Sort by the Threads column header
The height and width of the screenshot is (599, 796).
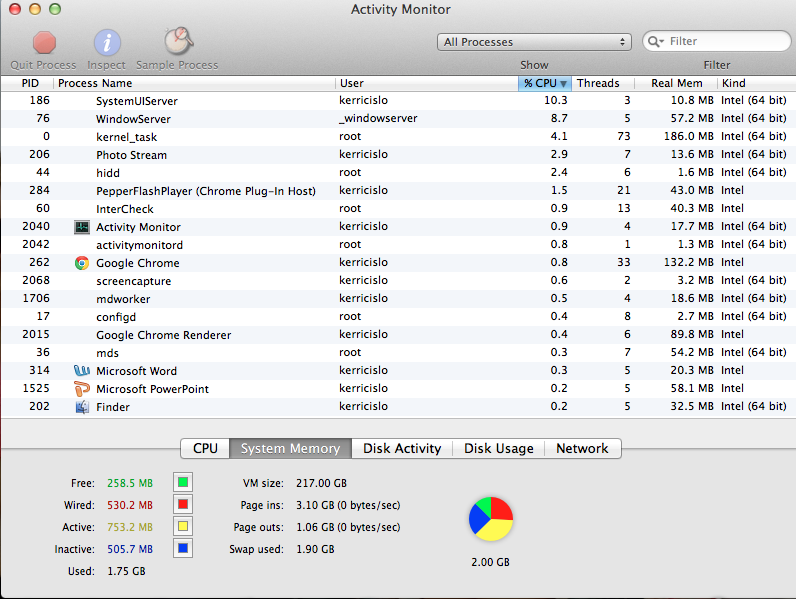click(x=603, y=83)
